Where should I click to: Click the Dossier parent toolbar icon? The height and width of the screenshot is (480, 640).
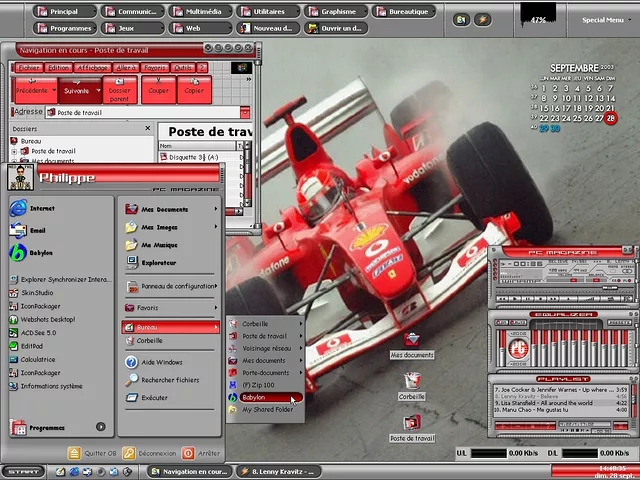tap(121, 90)
